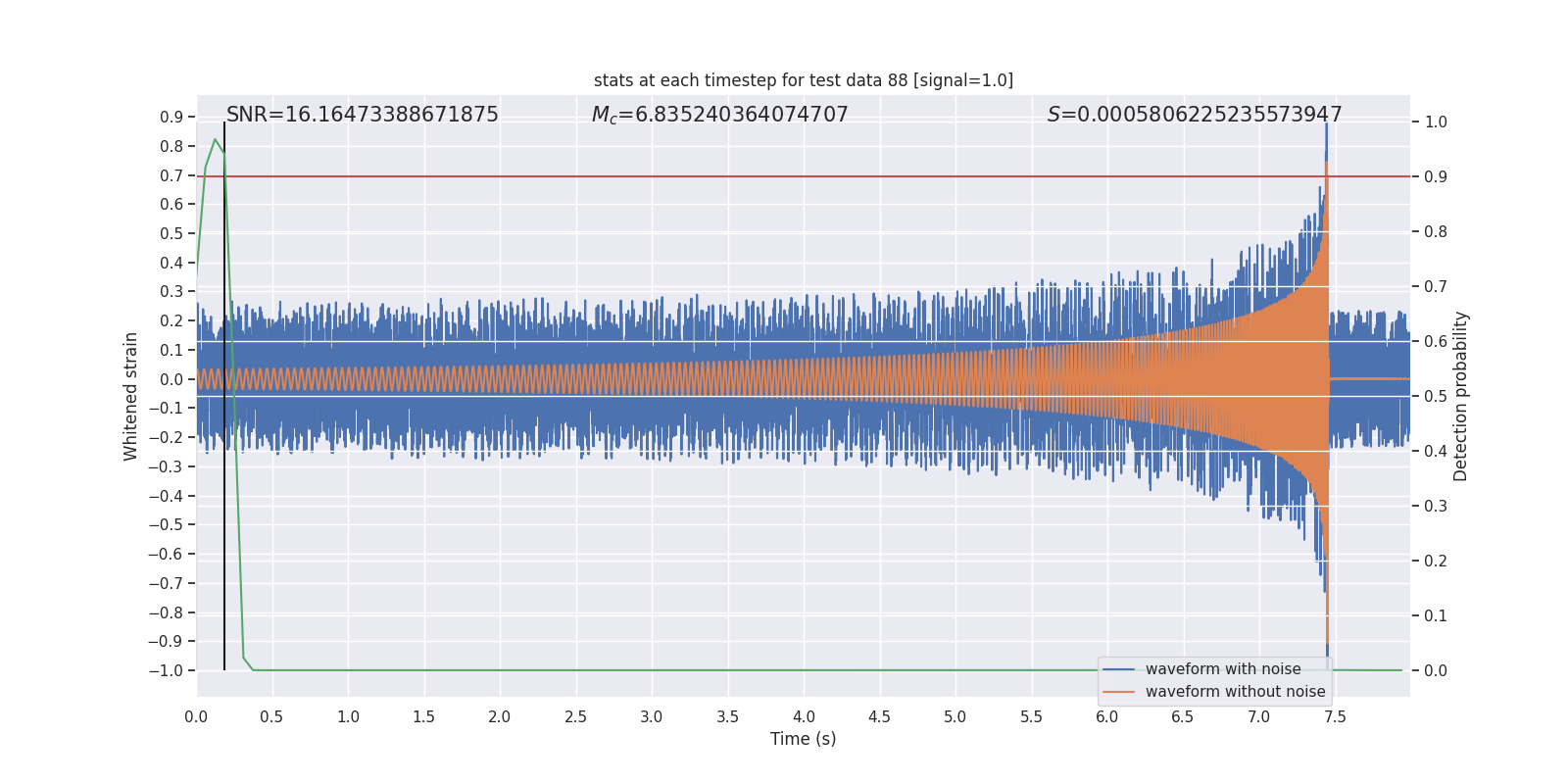
Task: Click the orange legend line swatch
Action: tap(1118, 692)
